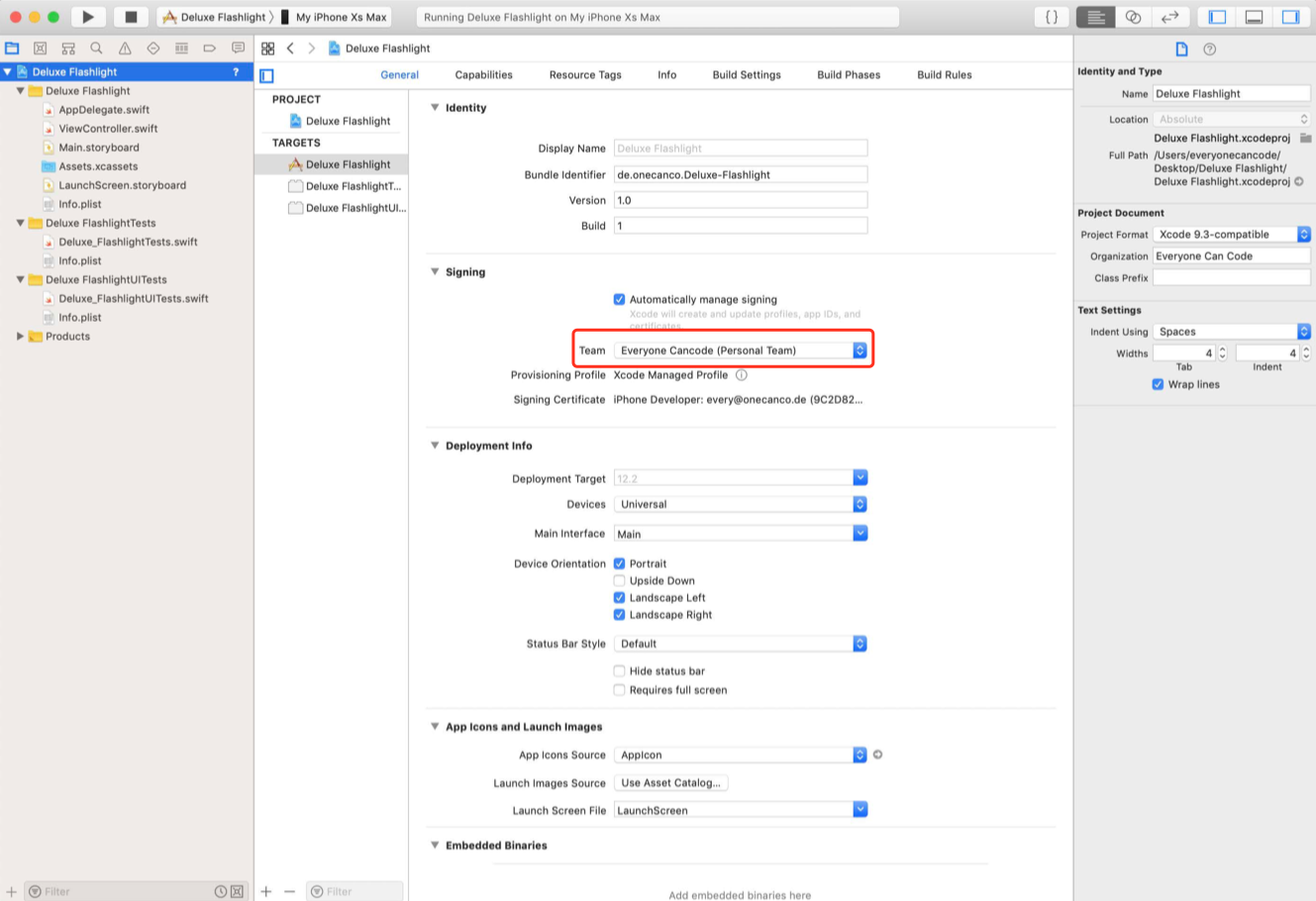Switch to the Assistant editor
The image size is (1316, 901).
point(1133,17)
